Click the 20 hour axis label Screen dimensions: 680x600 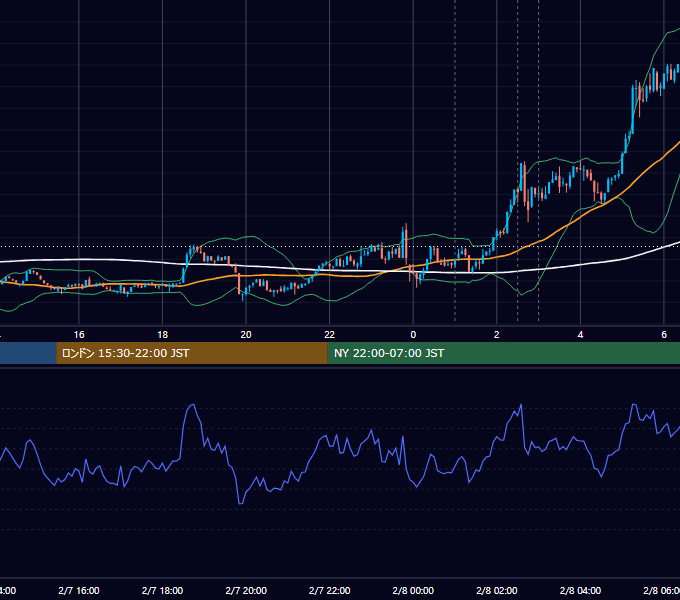246,334
